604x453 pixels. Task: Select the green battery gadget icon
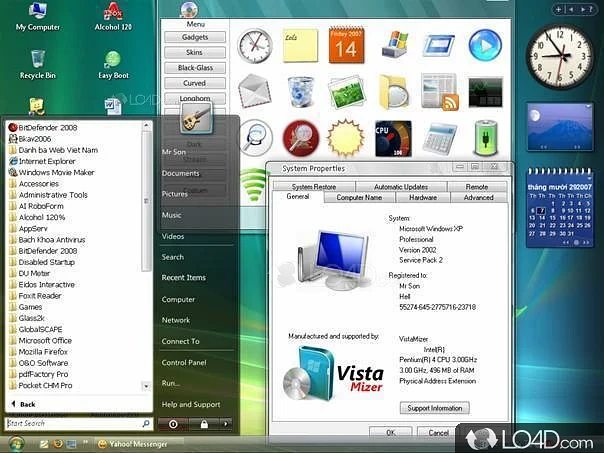pos(486,138)
